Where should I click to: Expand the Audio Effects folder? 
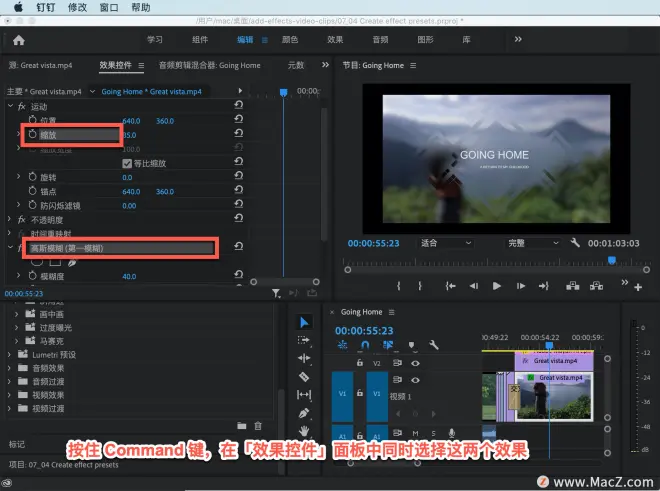(9, 368)
